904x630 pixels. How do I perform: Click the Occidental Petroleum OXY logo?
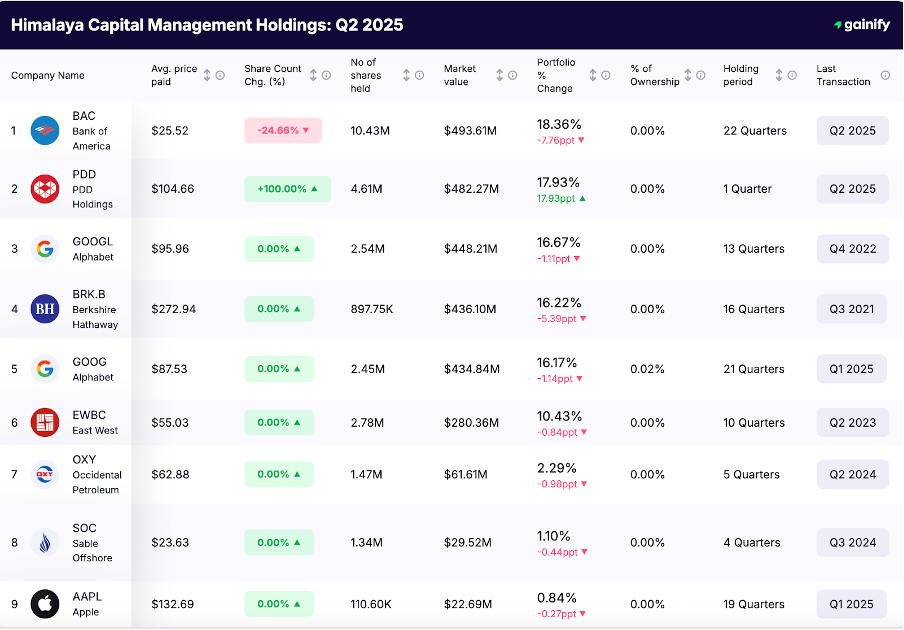coord(45,474)
